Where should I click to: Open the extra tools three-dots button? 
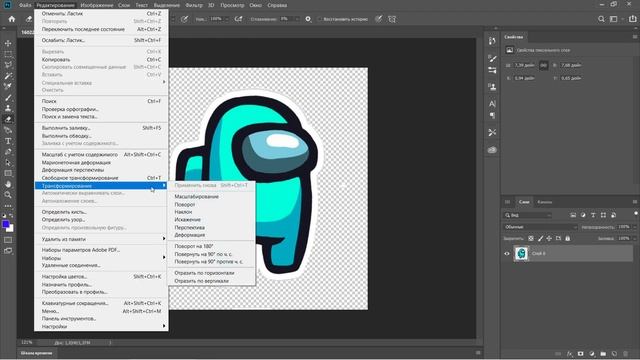coord(8,206)
